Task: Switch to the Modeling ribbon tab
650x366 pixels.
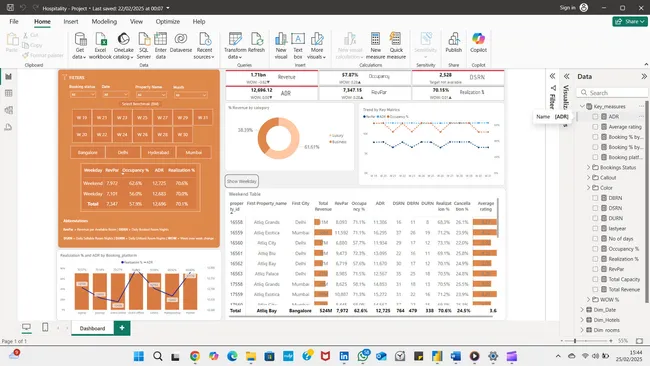Action: 104,22
